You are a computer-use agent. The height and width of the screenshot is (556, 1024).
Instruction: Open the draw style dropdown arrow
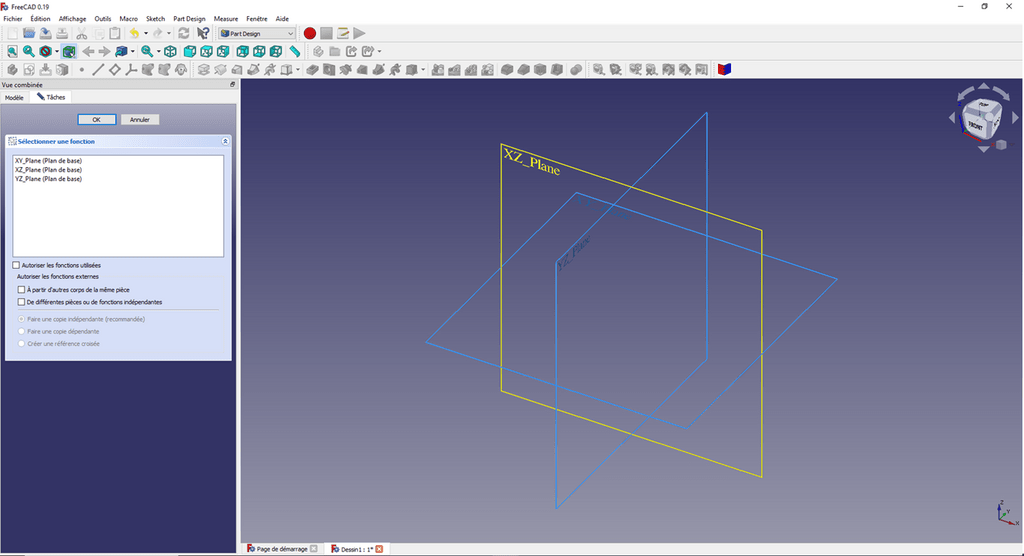(x=57, y=51)
